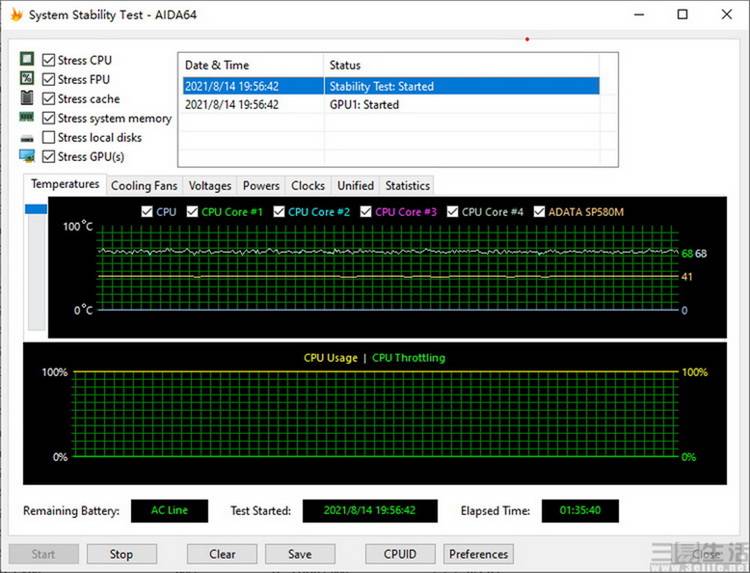
Task: Click the Test Started timestamp field
Action: 370,510
